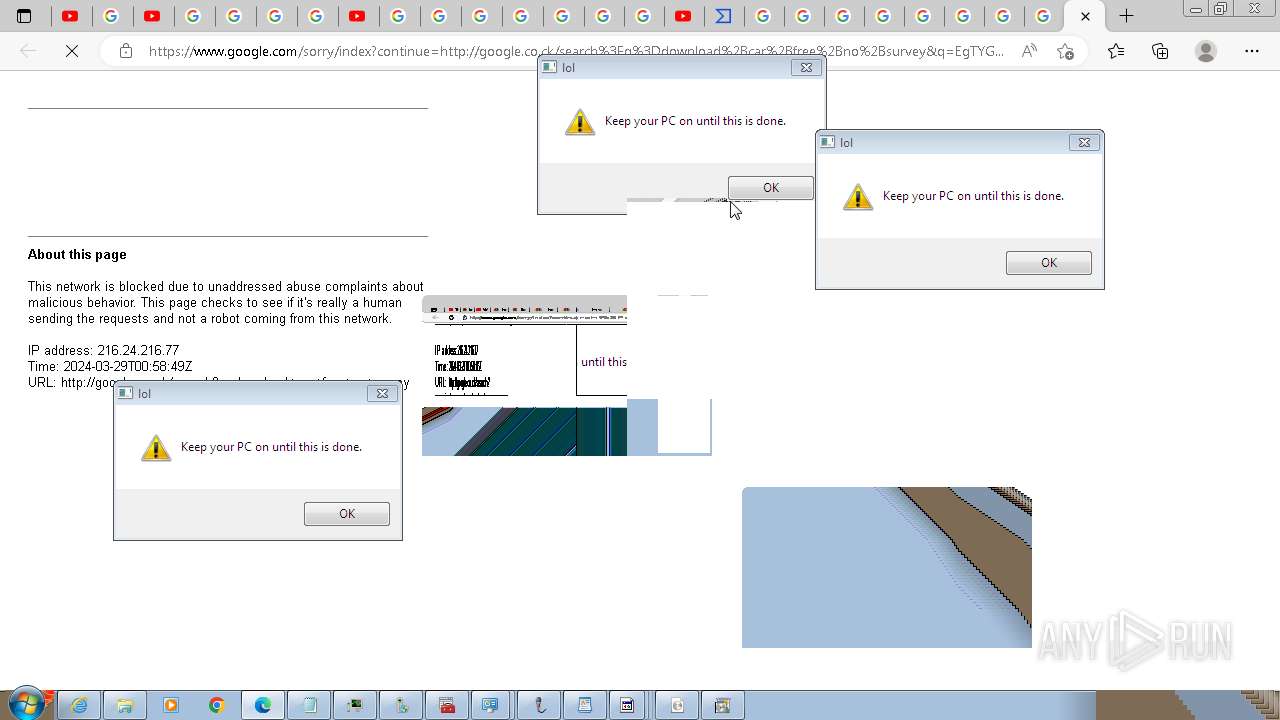
Task: Open the browser profile avatar
Action: point(1206,51)
